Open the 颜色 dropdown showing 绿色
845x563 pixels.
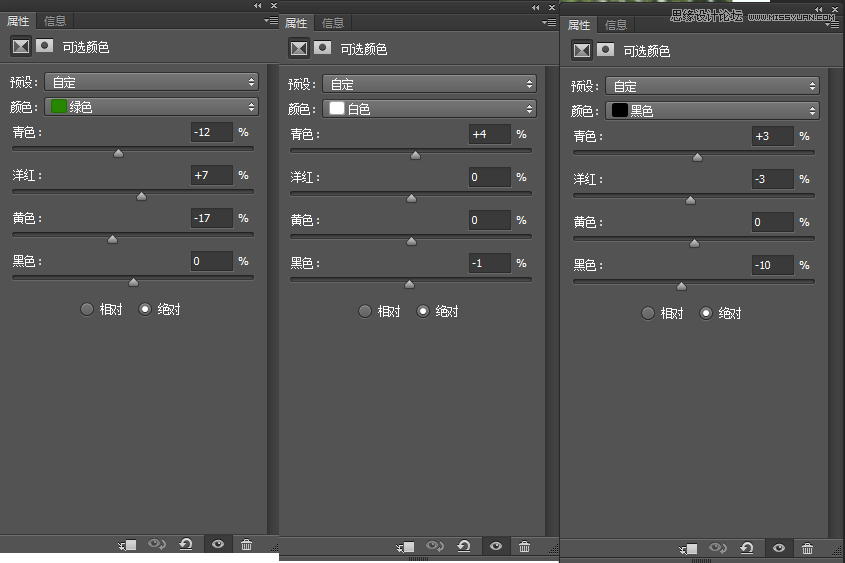[151, 106]
